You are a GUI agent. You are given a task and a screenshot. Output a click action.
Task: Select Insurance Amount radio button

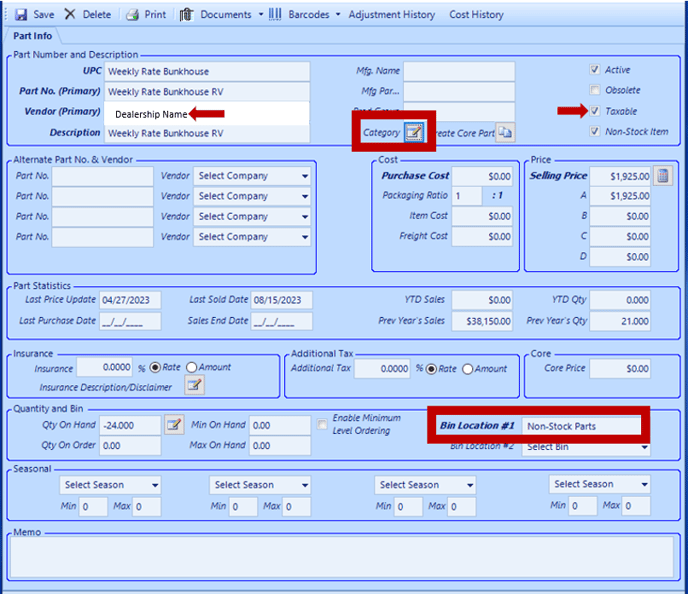click(x=191, y=367)
